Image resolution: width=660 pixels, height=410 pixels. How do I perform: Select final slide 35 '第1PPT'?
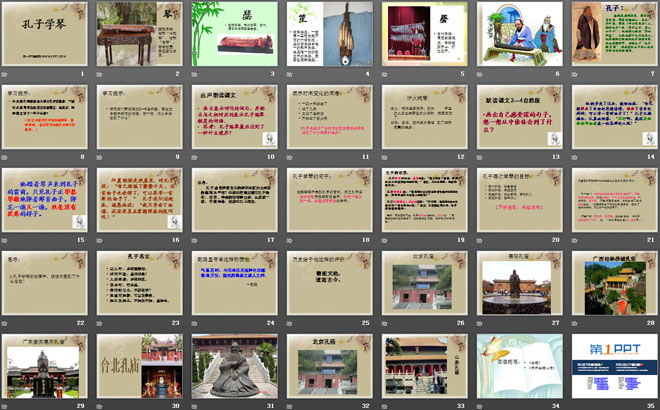(x=615, y=366)
